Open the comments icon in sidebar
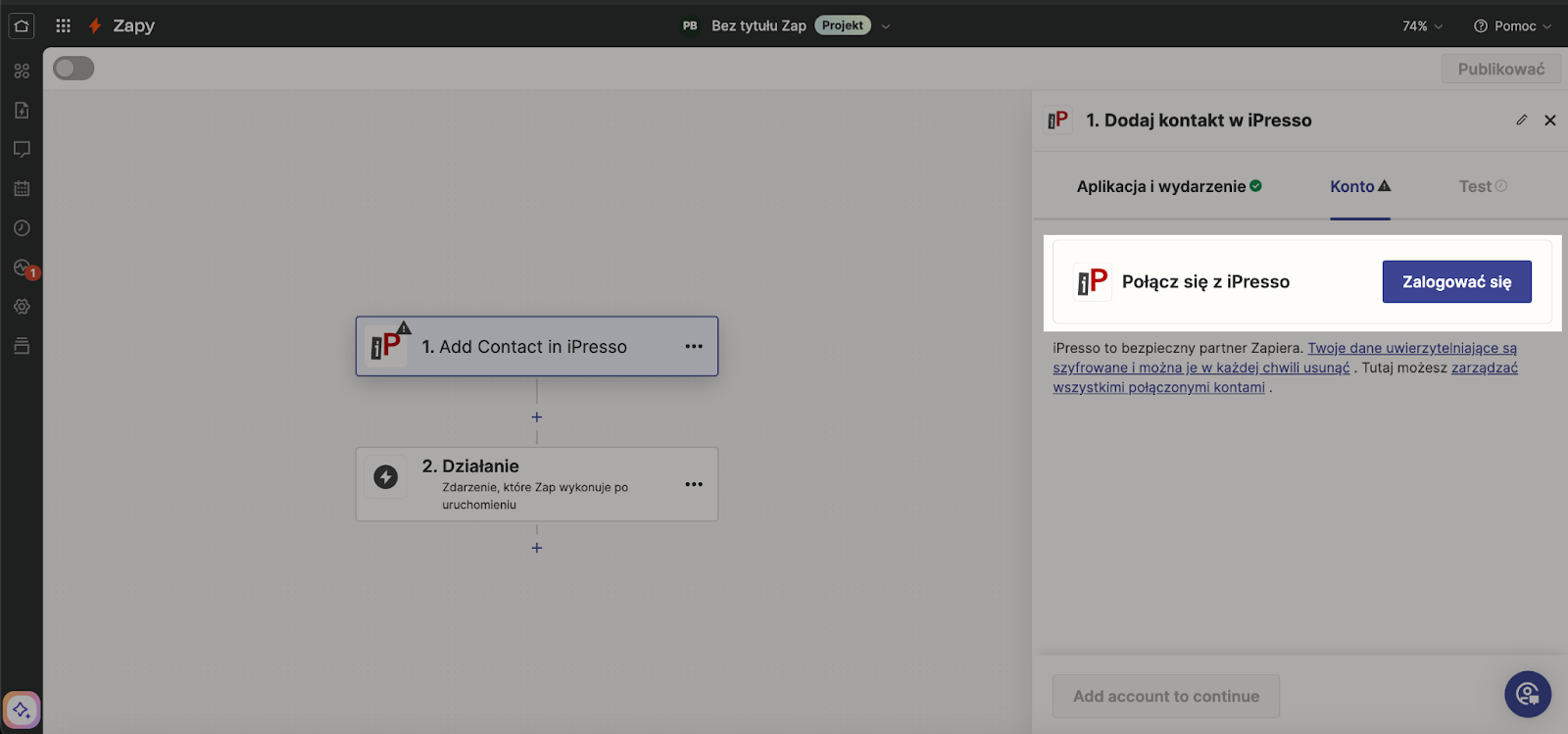The height and width of the screenshot is (734, 1568). (x=22, y=149)
